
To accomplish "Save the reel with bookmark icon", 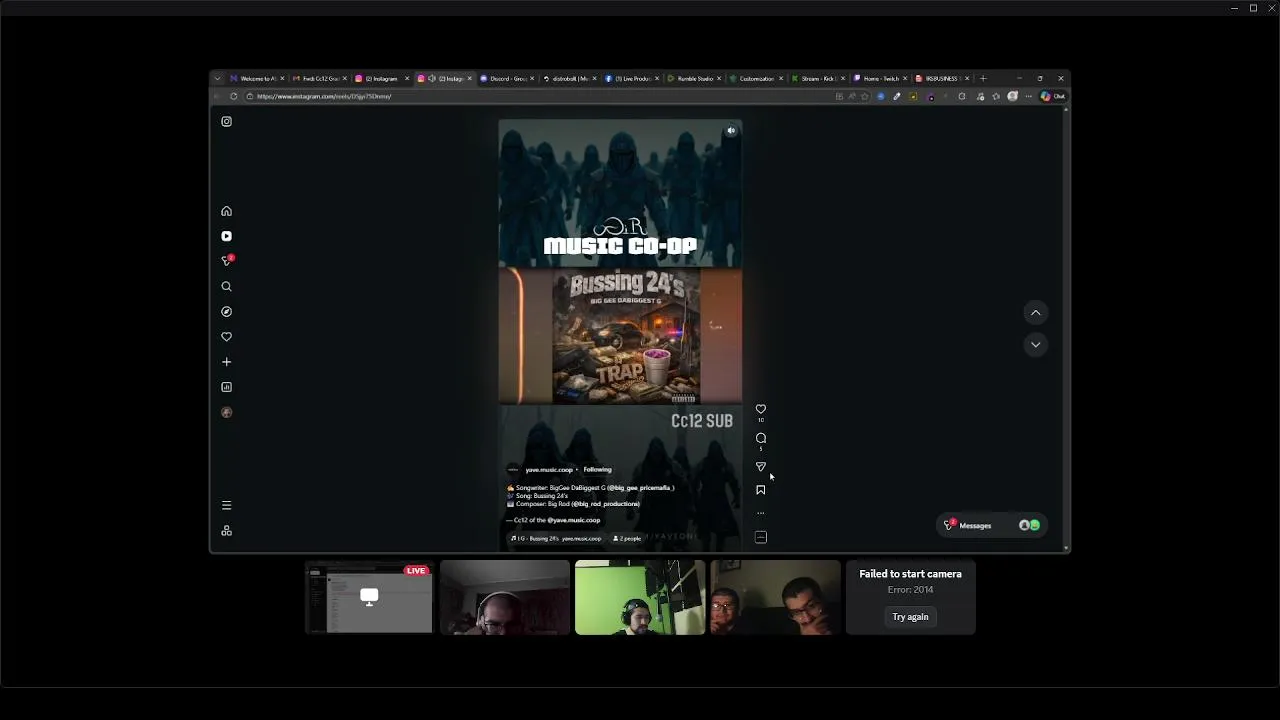I will (x=761, y=490).
